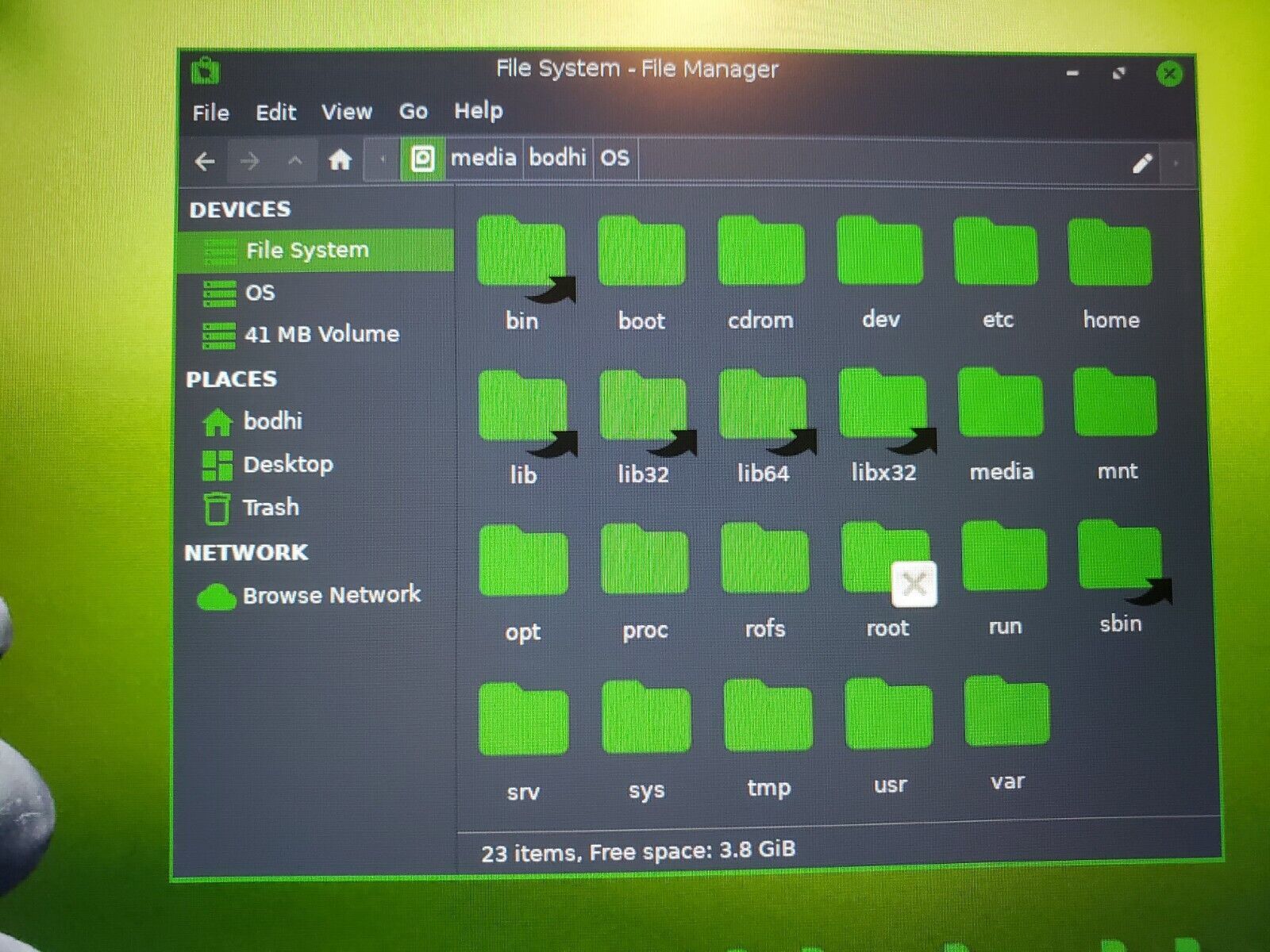Click the file manager title bar icon

206,71
